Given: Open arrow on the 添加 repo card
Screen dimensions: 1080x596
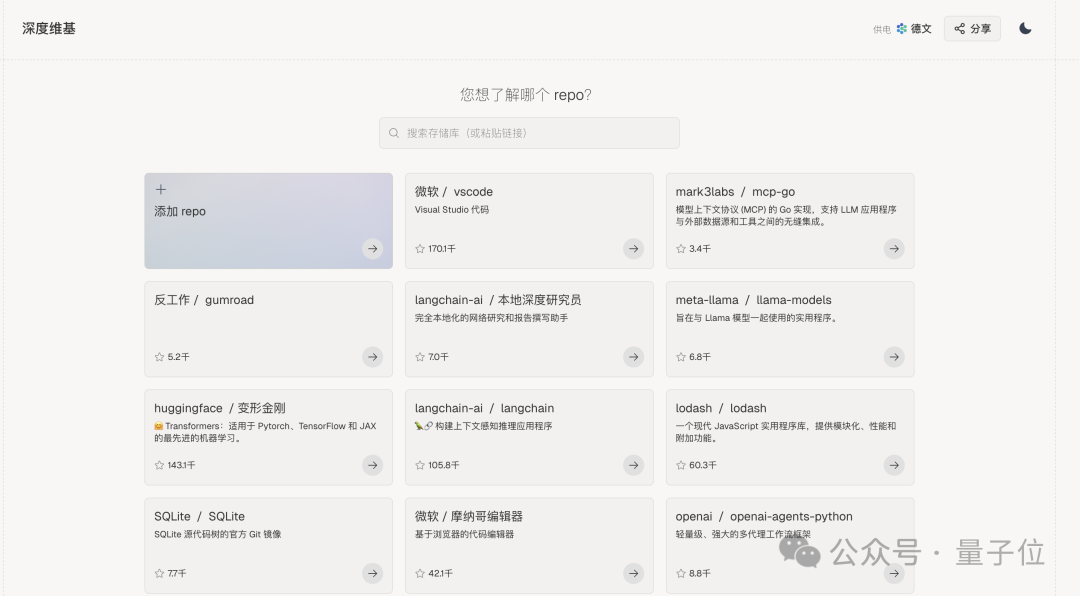Looking at the screenshot, I should [x=372, y=249].
